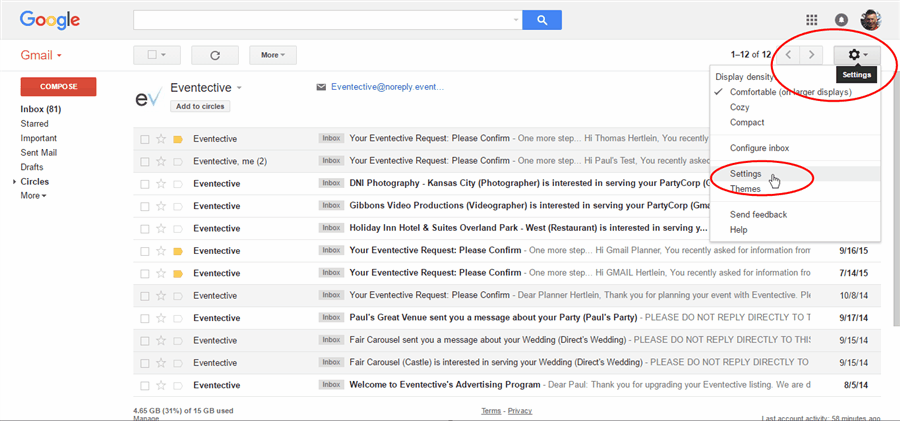Click the COMPOSE button
This screenshot has height=421, width=900.
tap(58, 86)
